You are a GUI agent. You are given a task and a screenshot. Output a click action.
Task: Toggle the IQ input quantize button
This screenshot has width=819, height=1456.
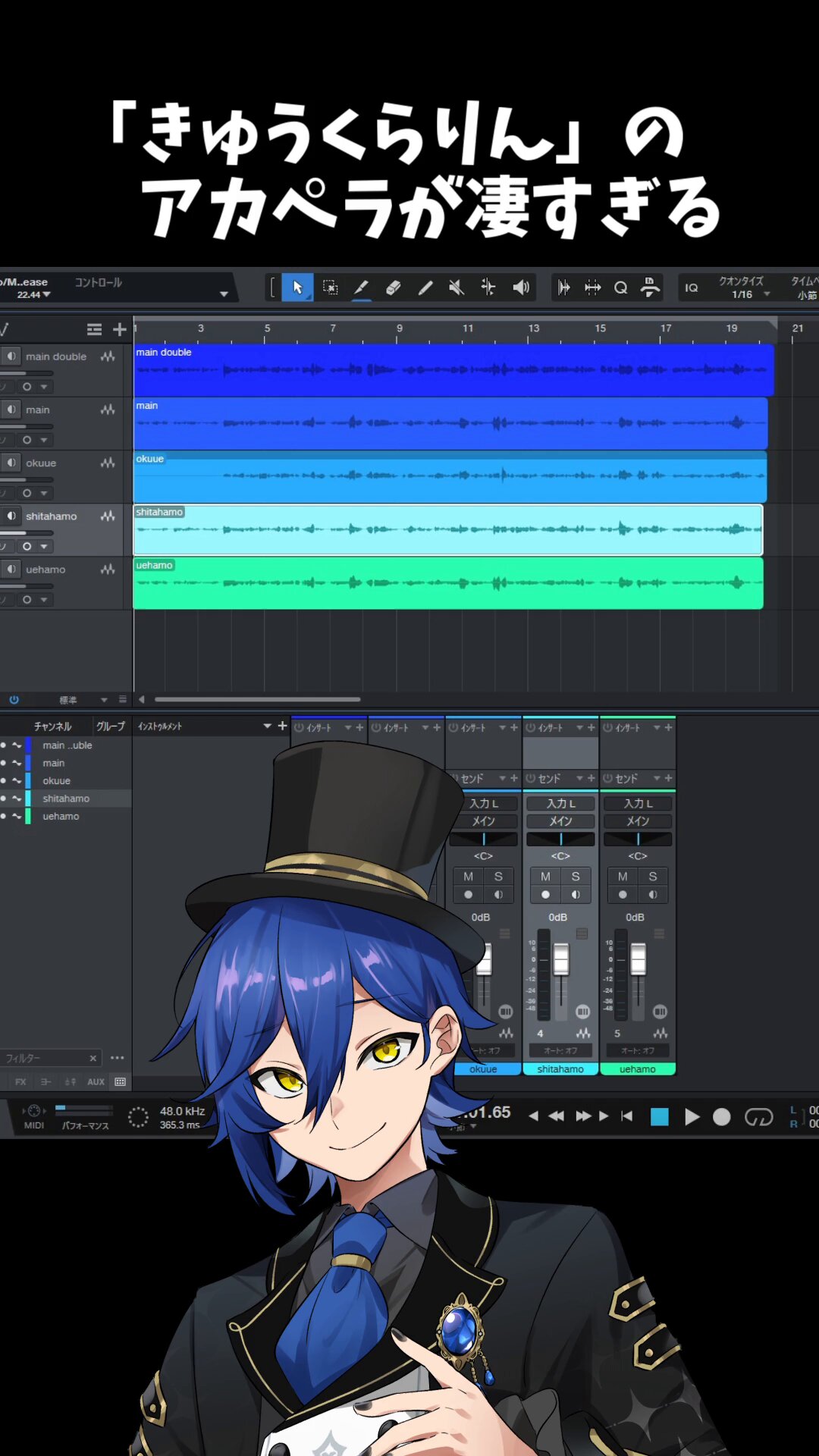pos(692,287)
